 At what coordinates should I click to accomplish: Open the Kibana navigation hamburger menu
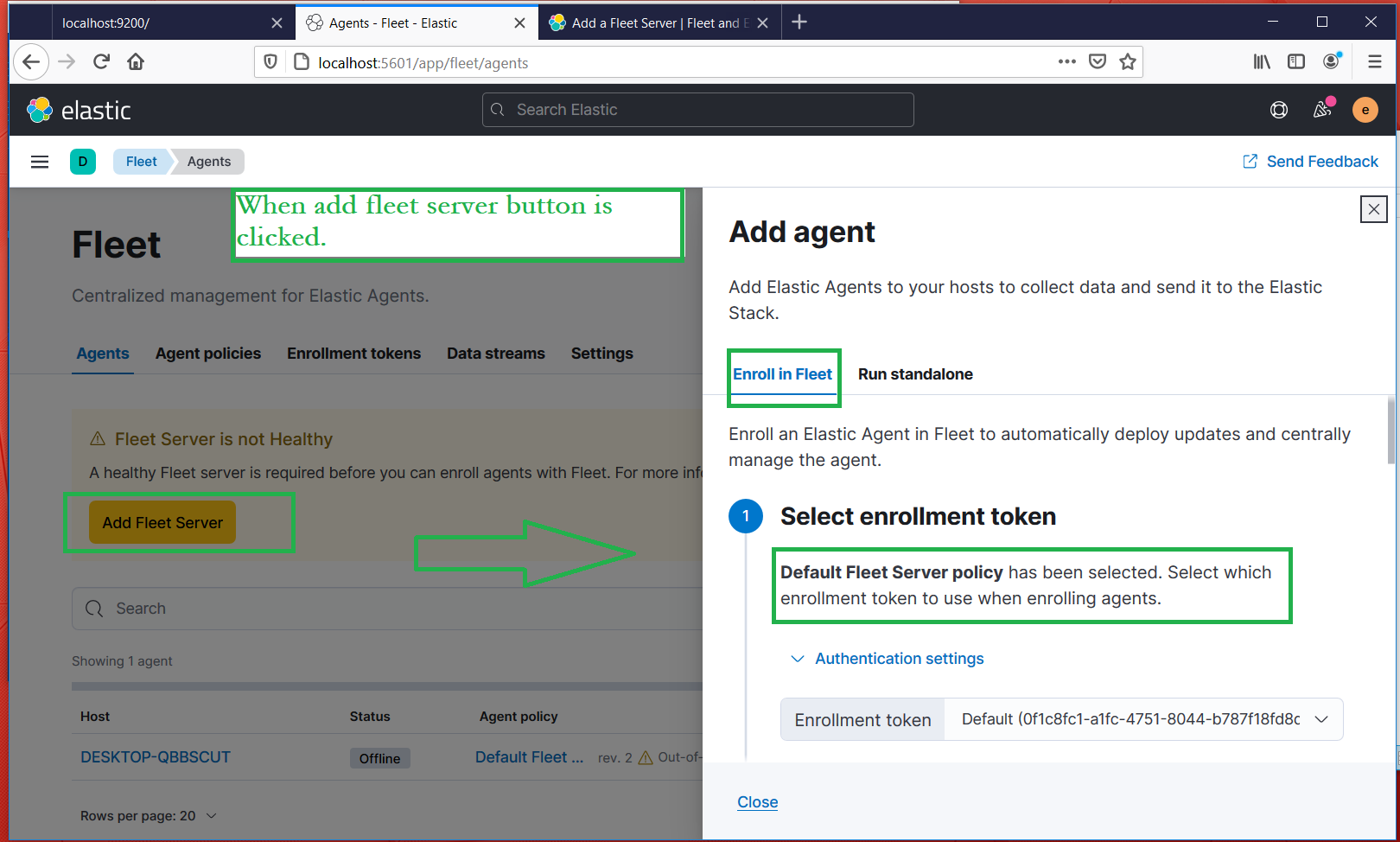[39, 162]
